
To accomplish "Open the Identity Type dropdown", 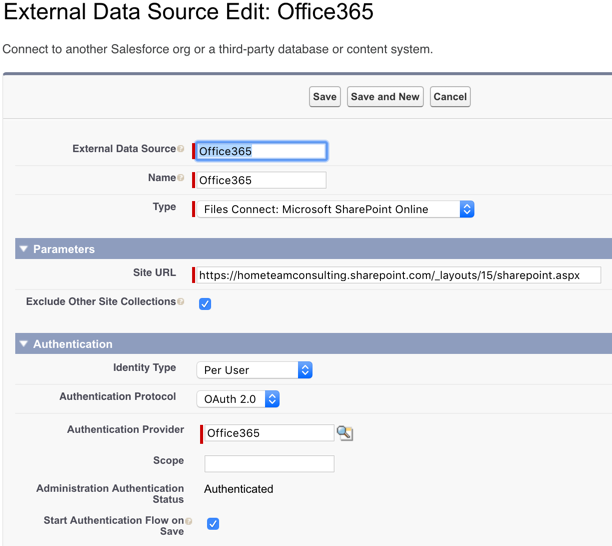I will coord(254,370).
